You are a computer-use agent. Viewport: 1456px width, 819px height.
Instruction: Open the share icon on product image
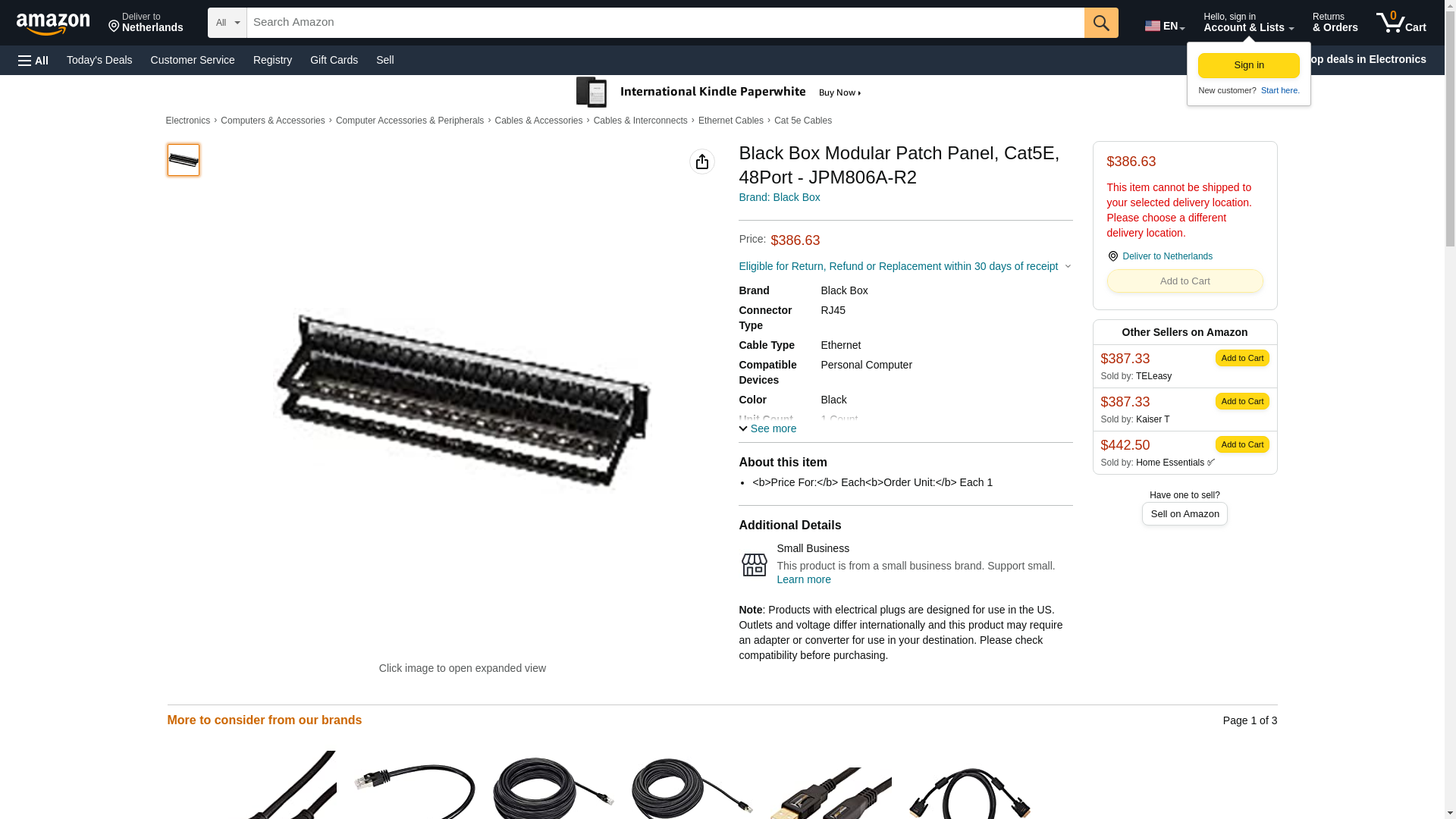pyautogui.click(x=702, y=162)
